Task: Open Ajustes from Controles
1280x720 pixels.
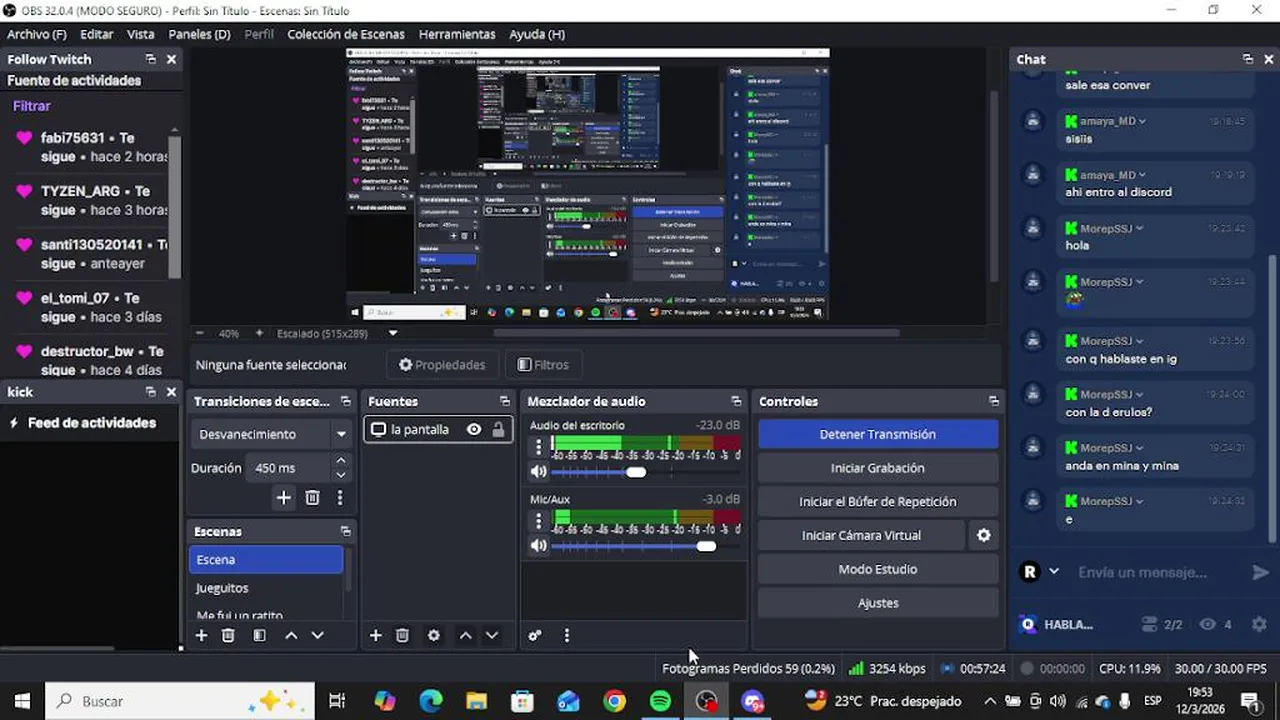Action: (x=878, y=603)
